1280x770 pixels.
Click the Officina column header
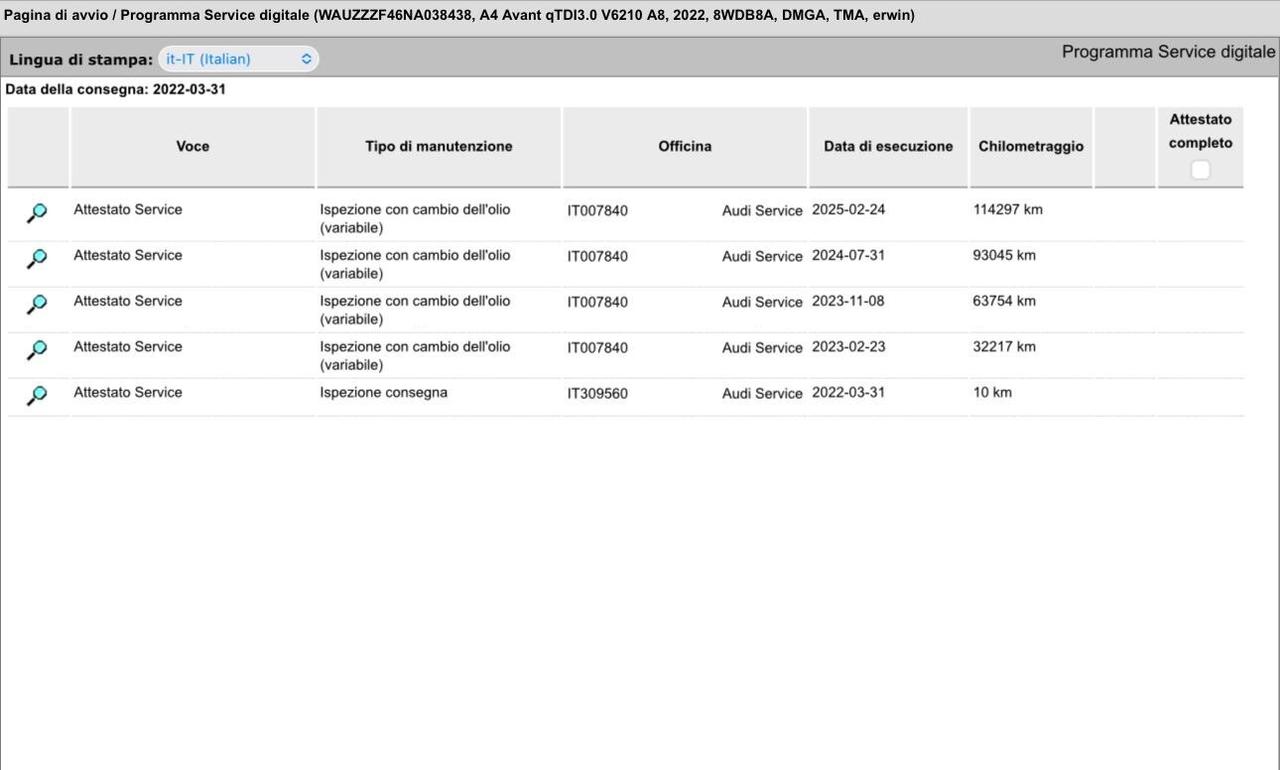[x=684, y=146]
